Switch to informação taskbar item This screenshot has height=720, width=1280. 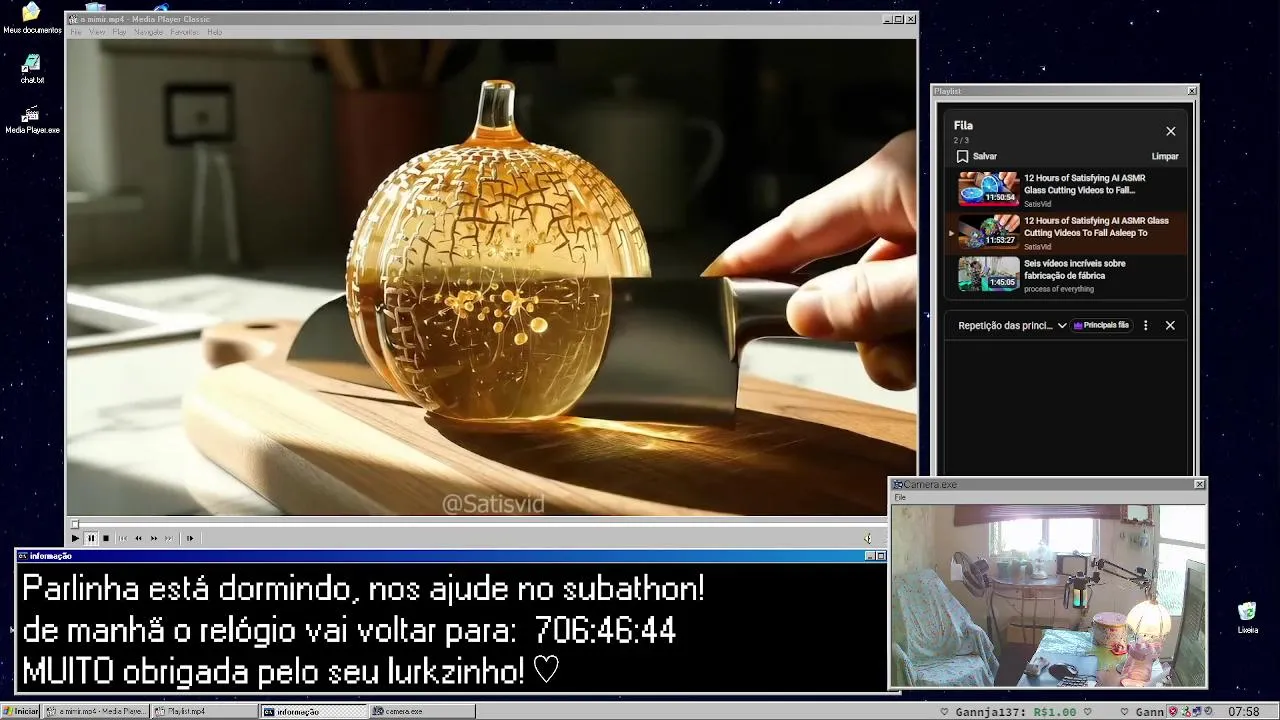click(x=314, y=711)
